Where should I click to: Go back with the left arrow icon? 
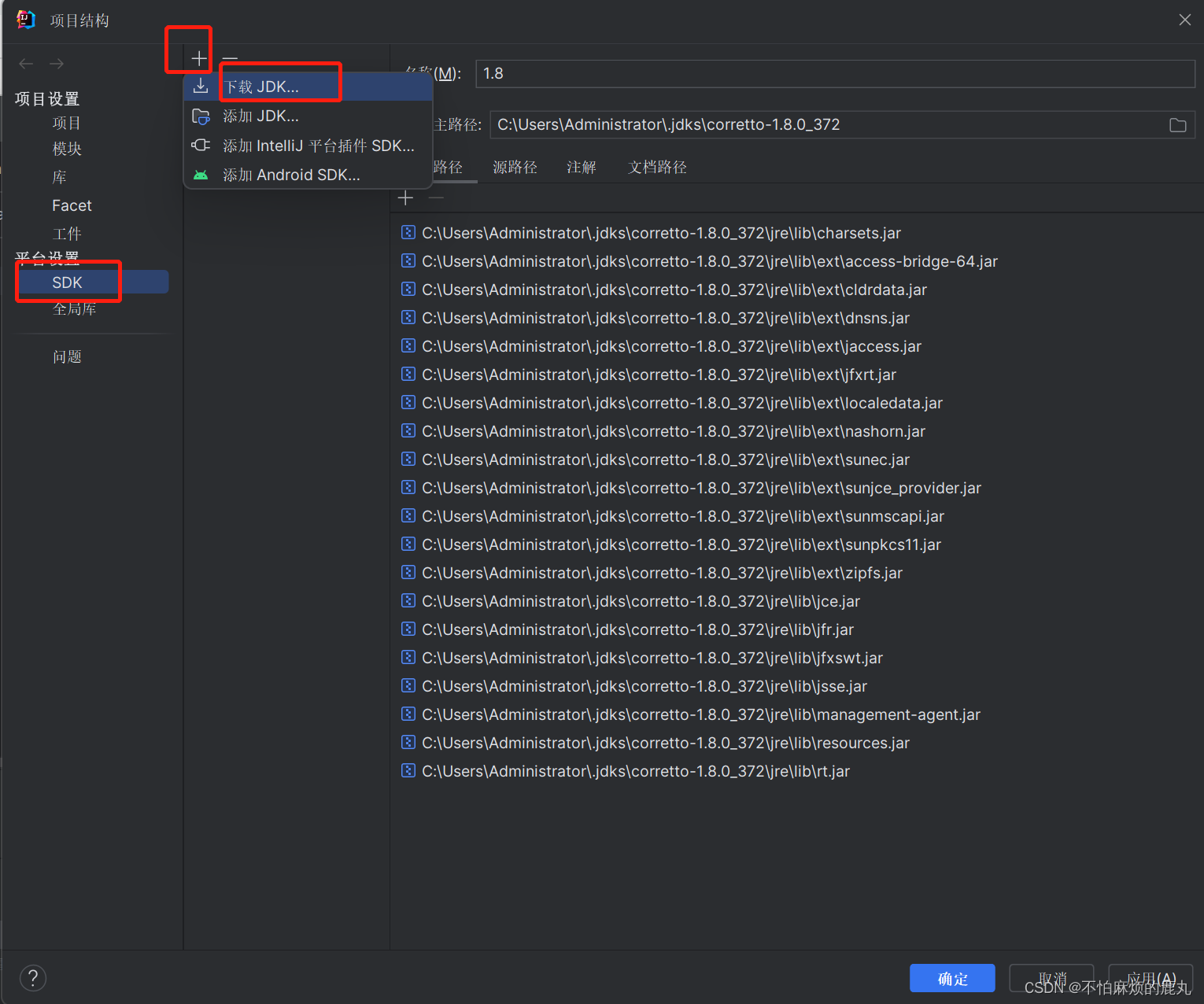(x=26, y=64)
